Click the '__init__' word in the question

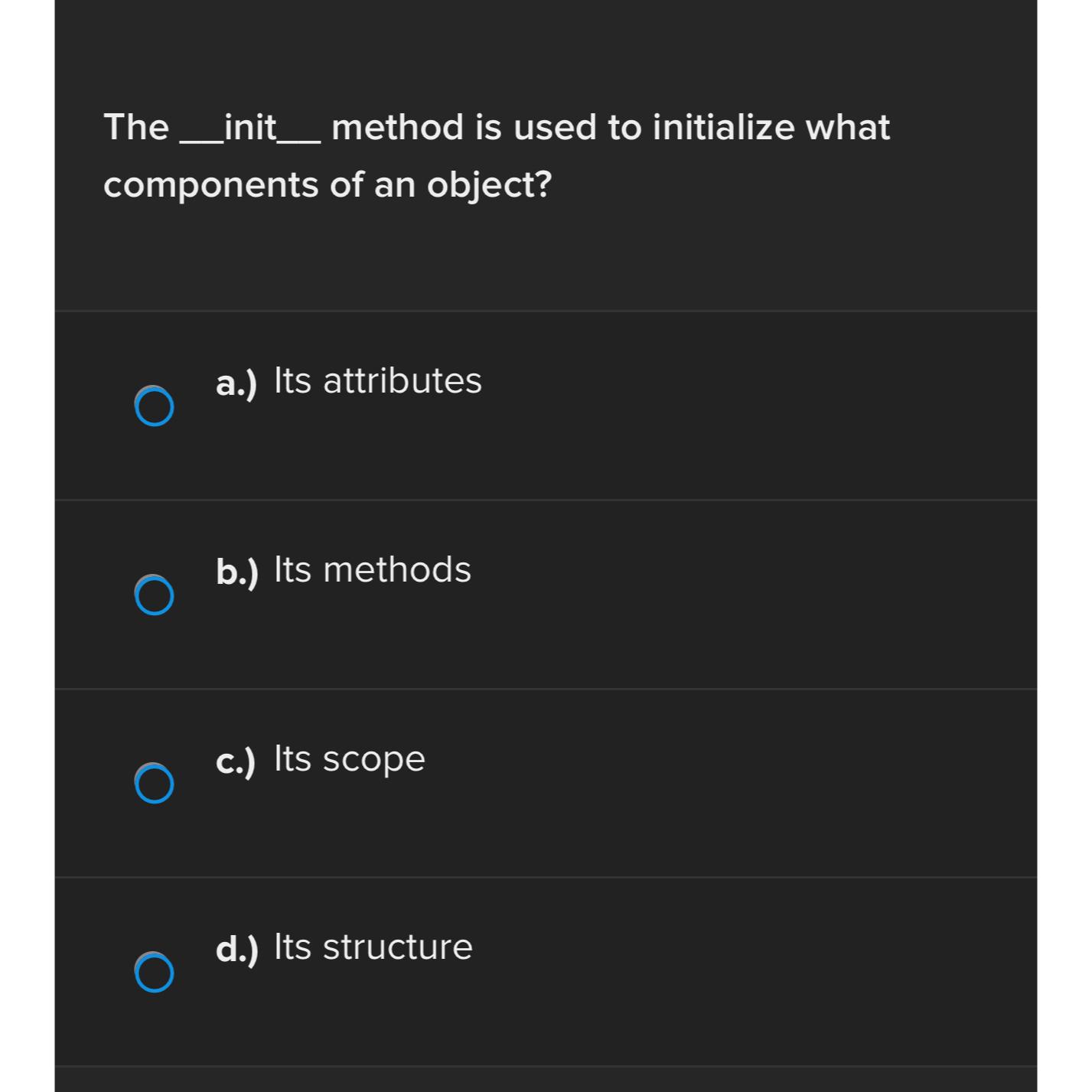[x=250, y=128]
